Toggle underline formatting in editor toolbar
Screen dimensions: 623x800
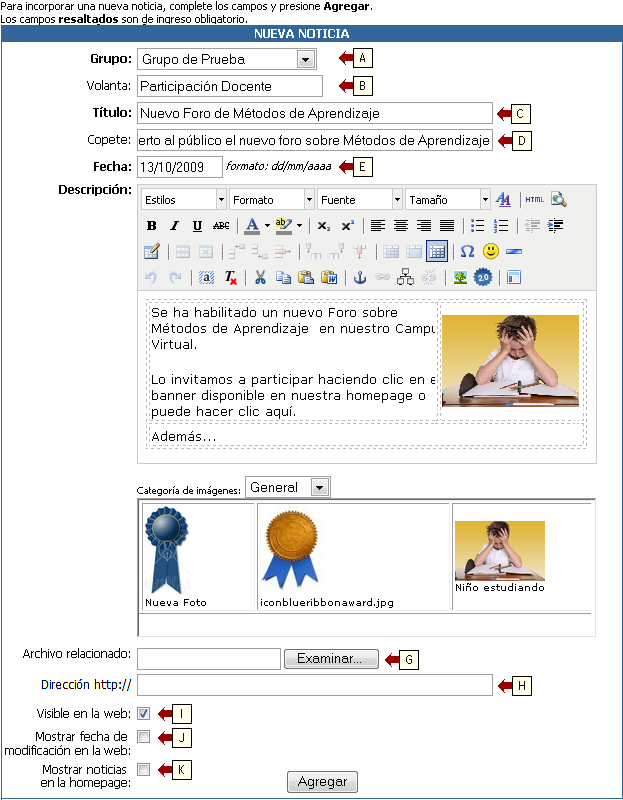pyautogui.click(x=197, y=226)
